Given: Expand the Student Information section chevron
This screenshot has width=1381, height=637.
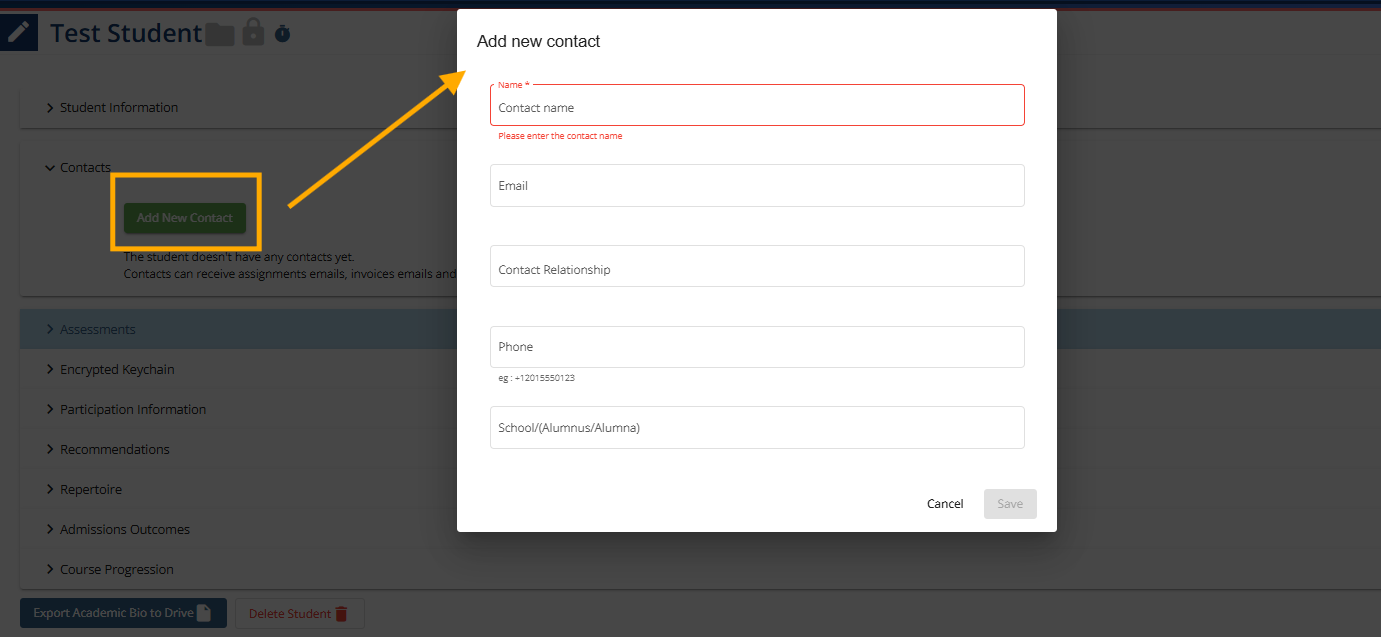Looking at the screenshot, I should pyautogui.click(x=50, y=108).
